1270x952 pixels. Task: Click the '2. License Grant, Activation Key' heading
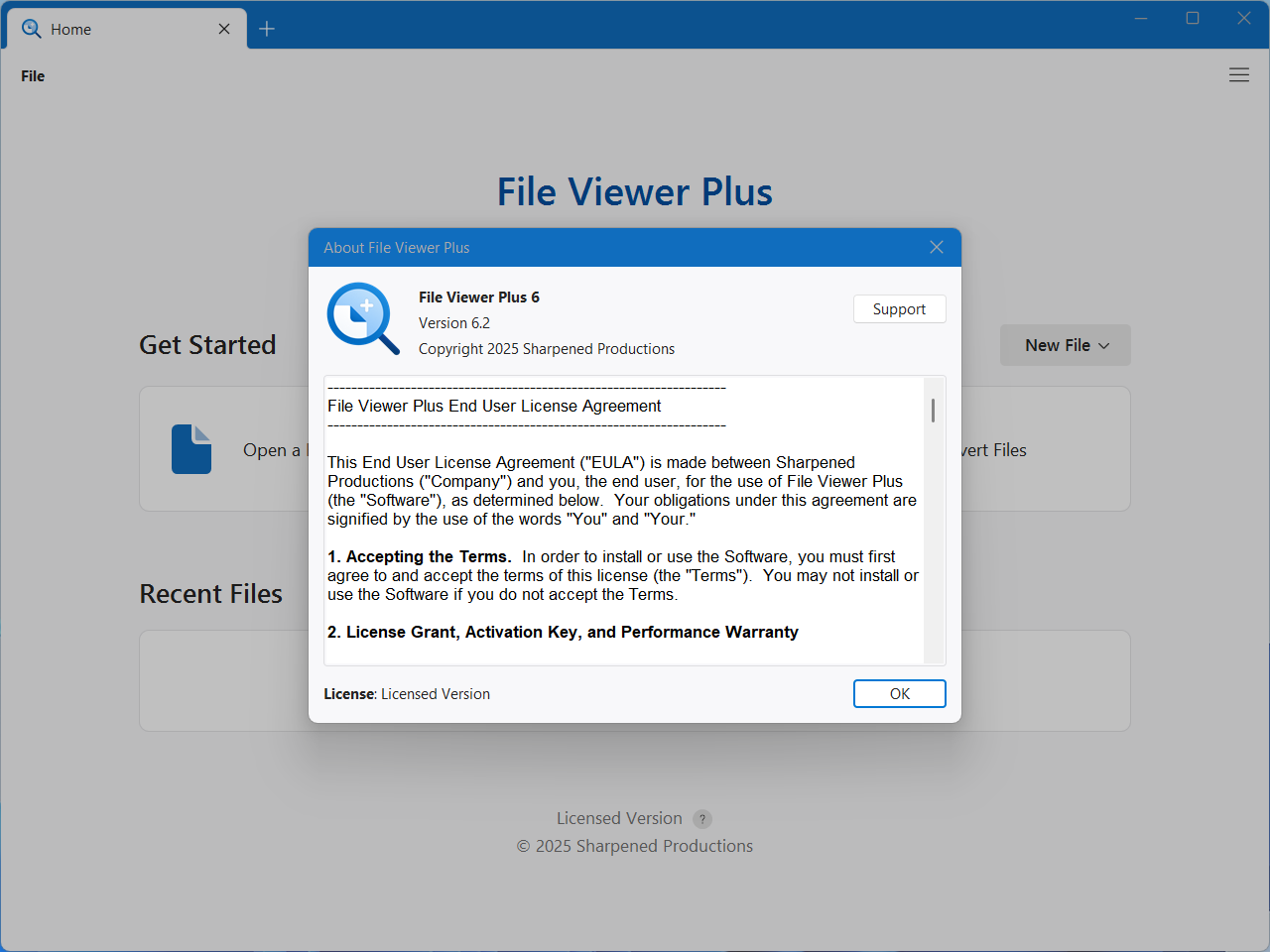pos(563,633)
